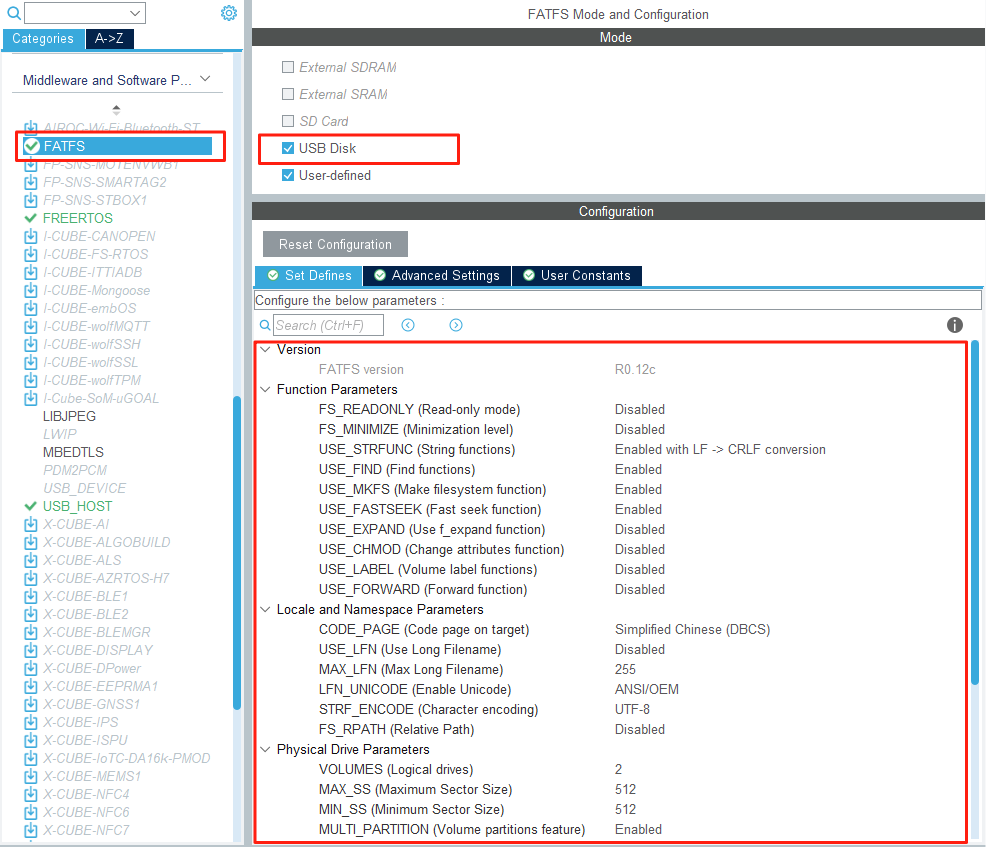Click download icon beside I-CUBE-ITTIADB
Viewport: 986px width, 854px height.
(30, 272)
